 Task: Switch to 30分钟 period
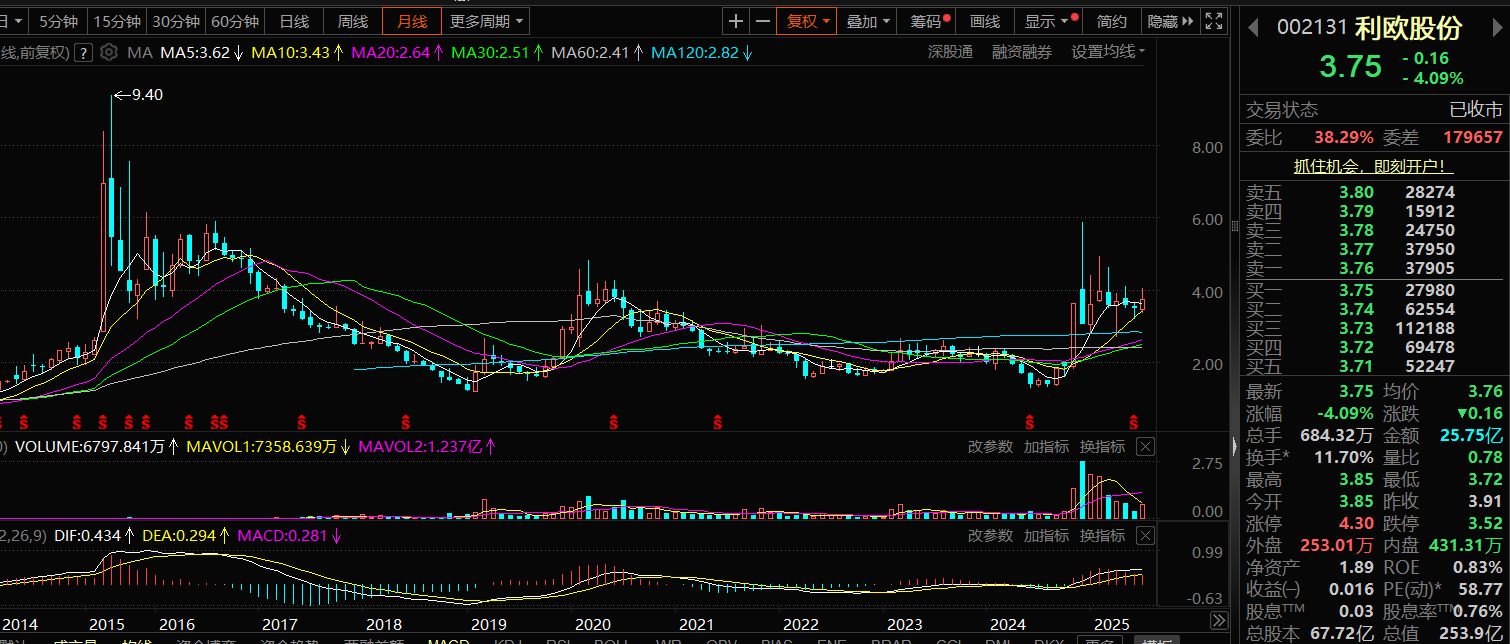[176, 21]
